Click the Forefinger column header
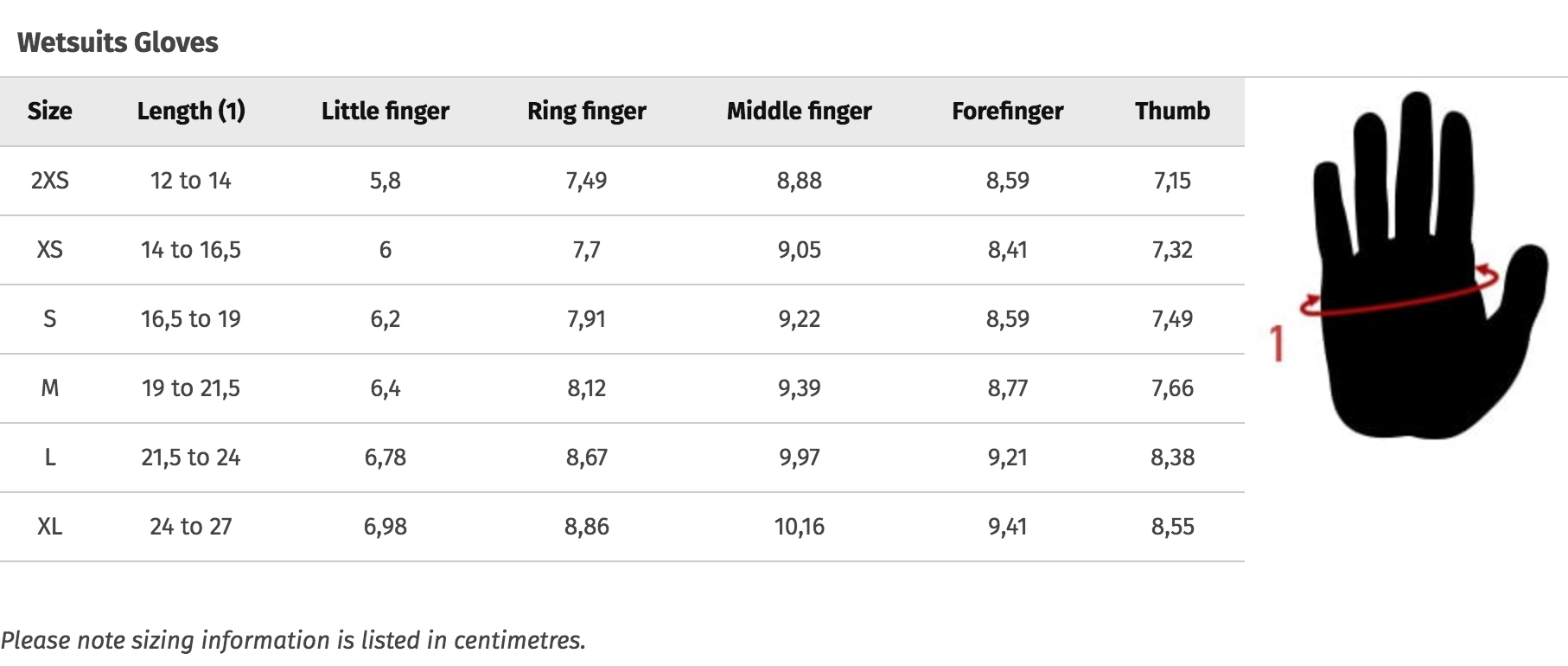The height and width of the screenshot is (666, 1568). click(1008, 112)
